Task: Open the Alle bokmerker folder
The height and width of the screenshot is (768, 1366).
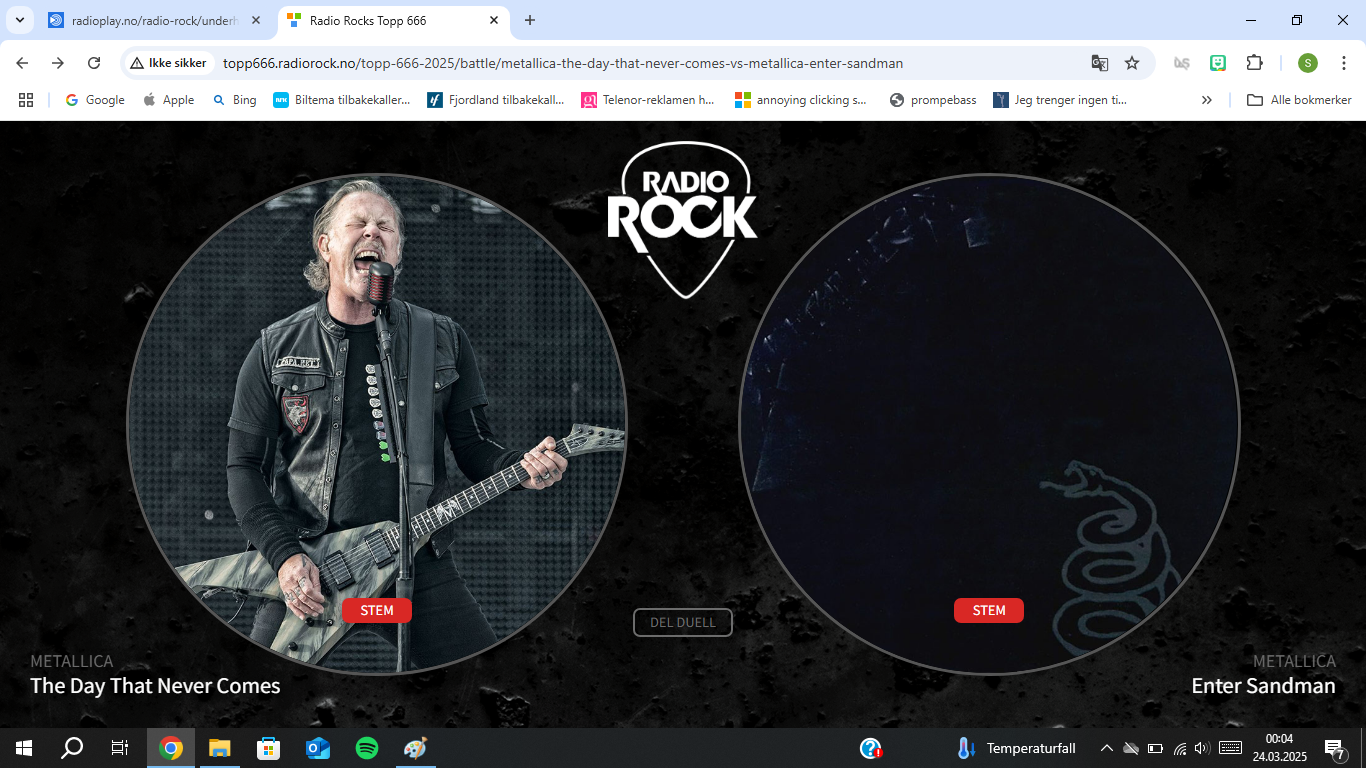Action: pos(1299,100)
